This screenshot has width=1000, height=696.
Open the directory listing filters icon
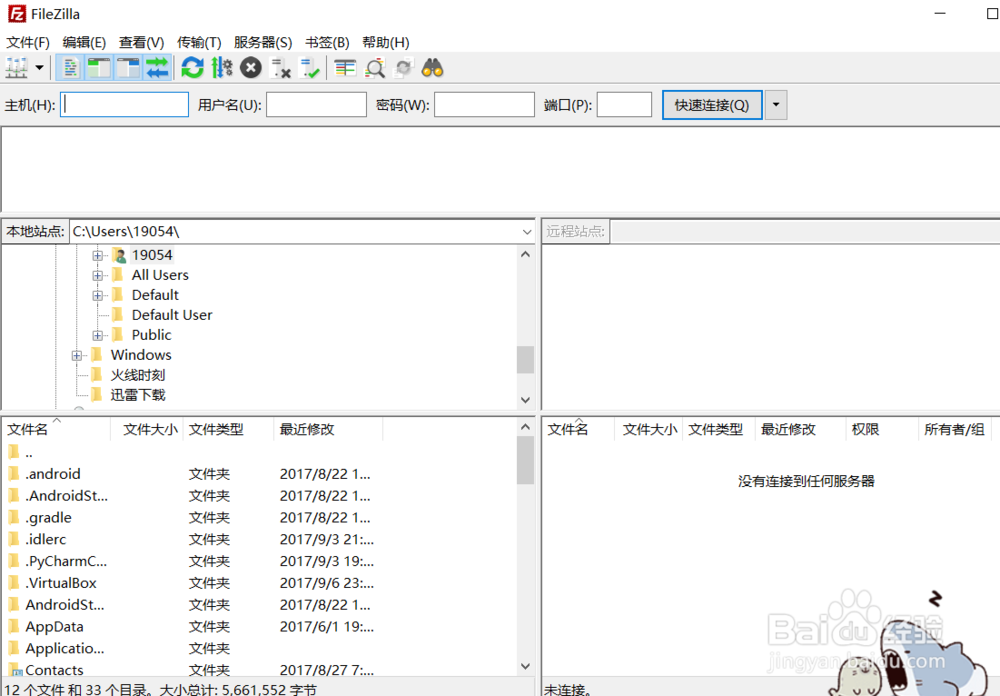(x=345, y=68)
